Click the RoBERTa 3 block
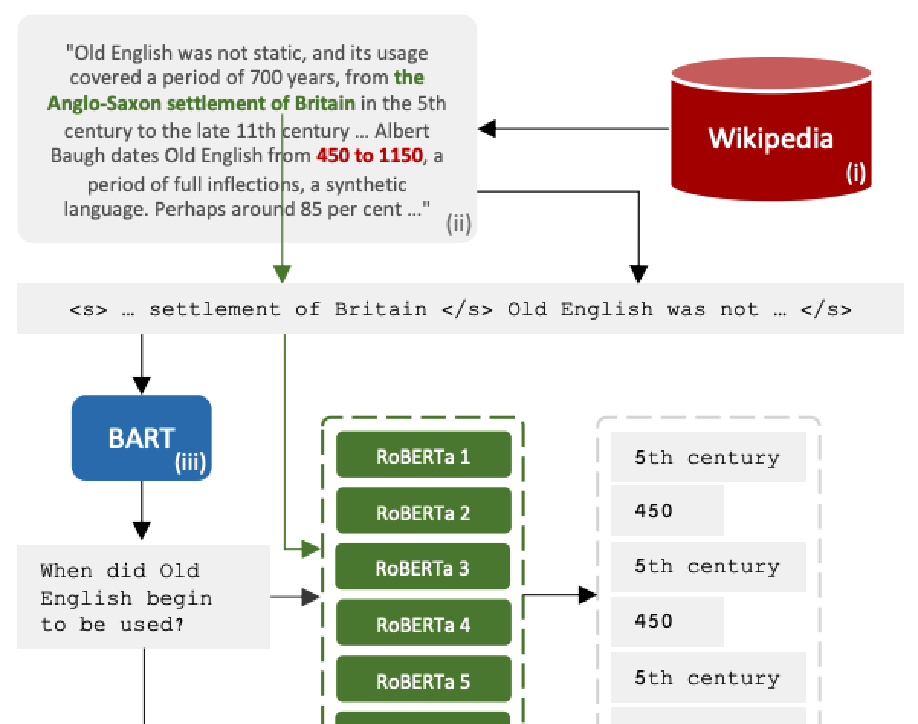 (423, 568)
